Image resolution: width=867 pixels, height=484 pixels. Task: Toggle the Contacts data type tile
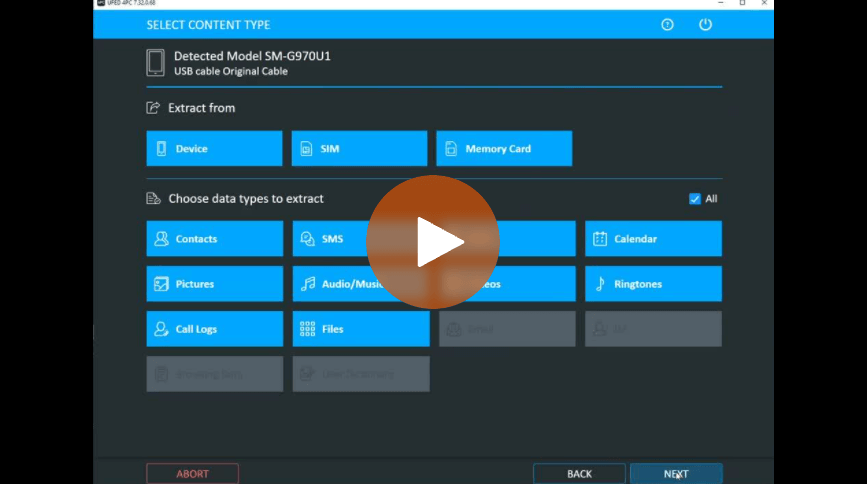tap(214, 239)
